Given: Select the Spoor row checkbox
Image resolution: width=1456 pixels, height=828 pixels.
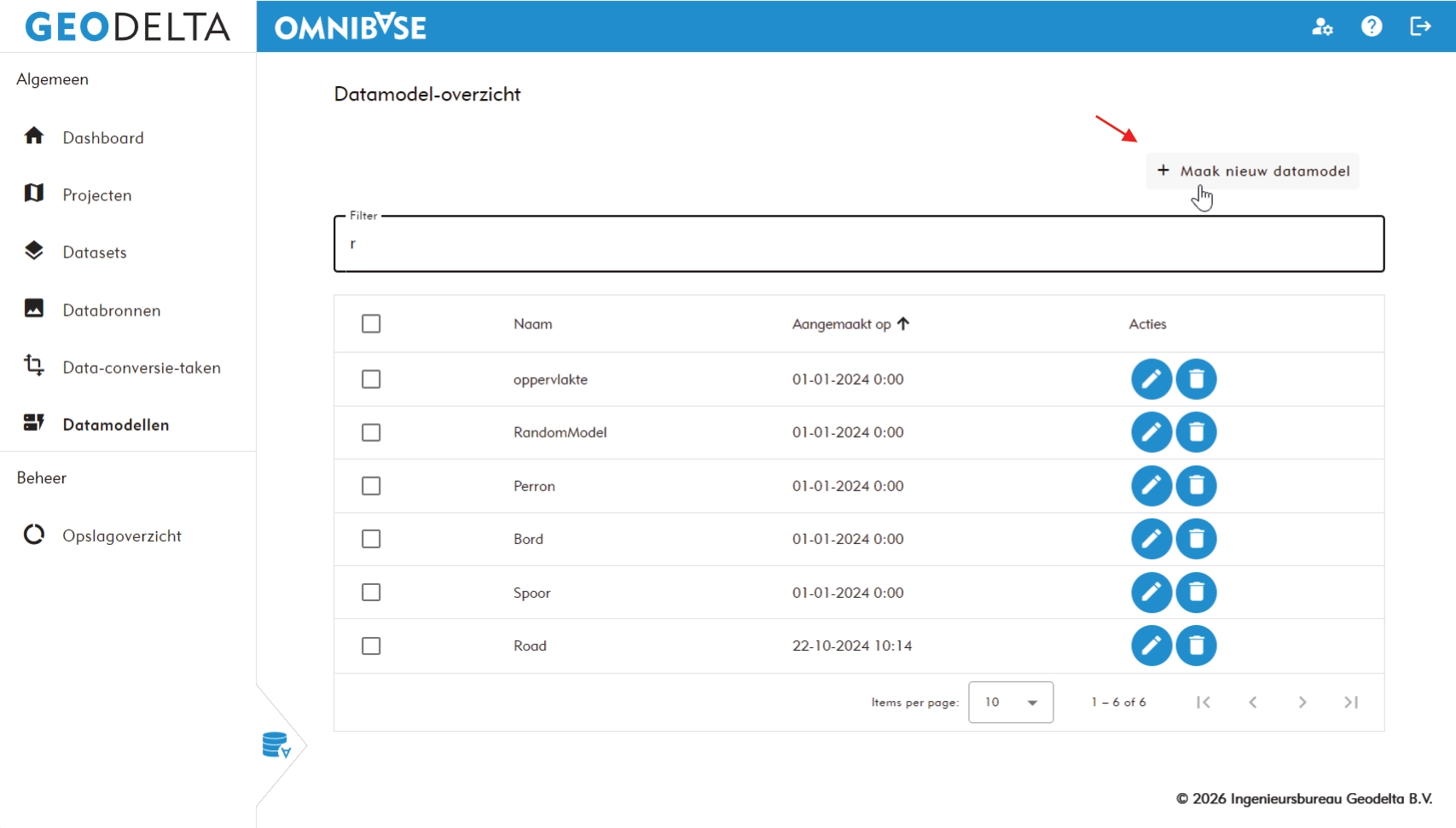Looking at the screenshot, I should (x=371, y=593).
